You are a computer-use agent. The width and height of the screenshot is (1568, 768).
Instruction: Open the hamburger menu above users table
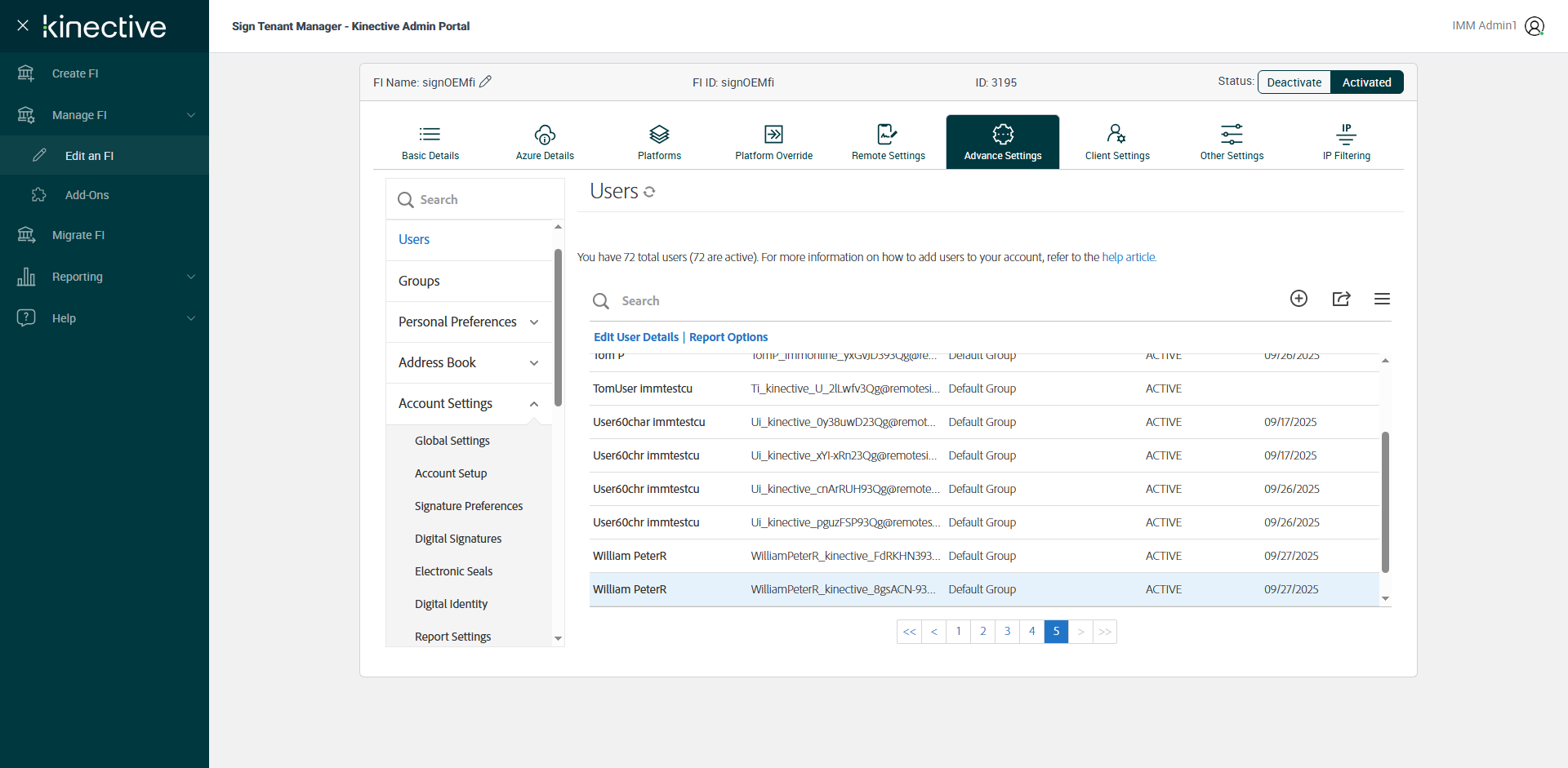point(1382,299)
